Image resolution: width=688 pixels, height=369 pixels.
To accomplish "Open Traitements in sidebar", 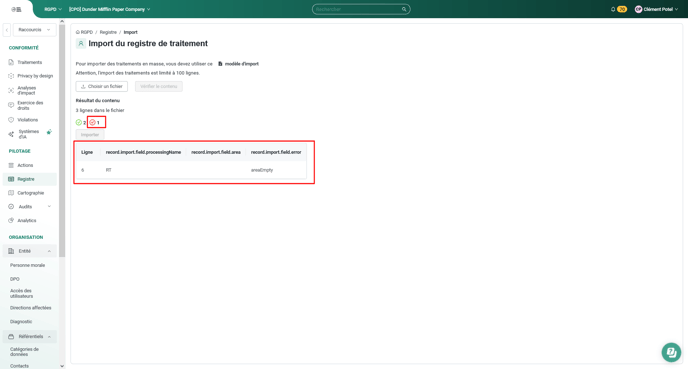I will coord(29,62).
